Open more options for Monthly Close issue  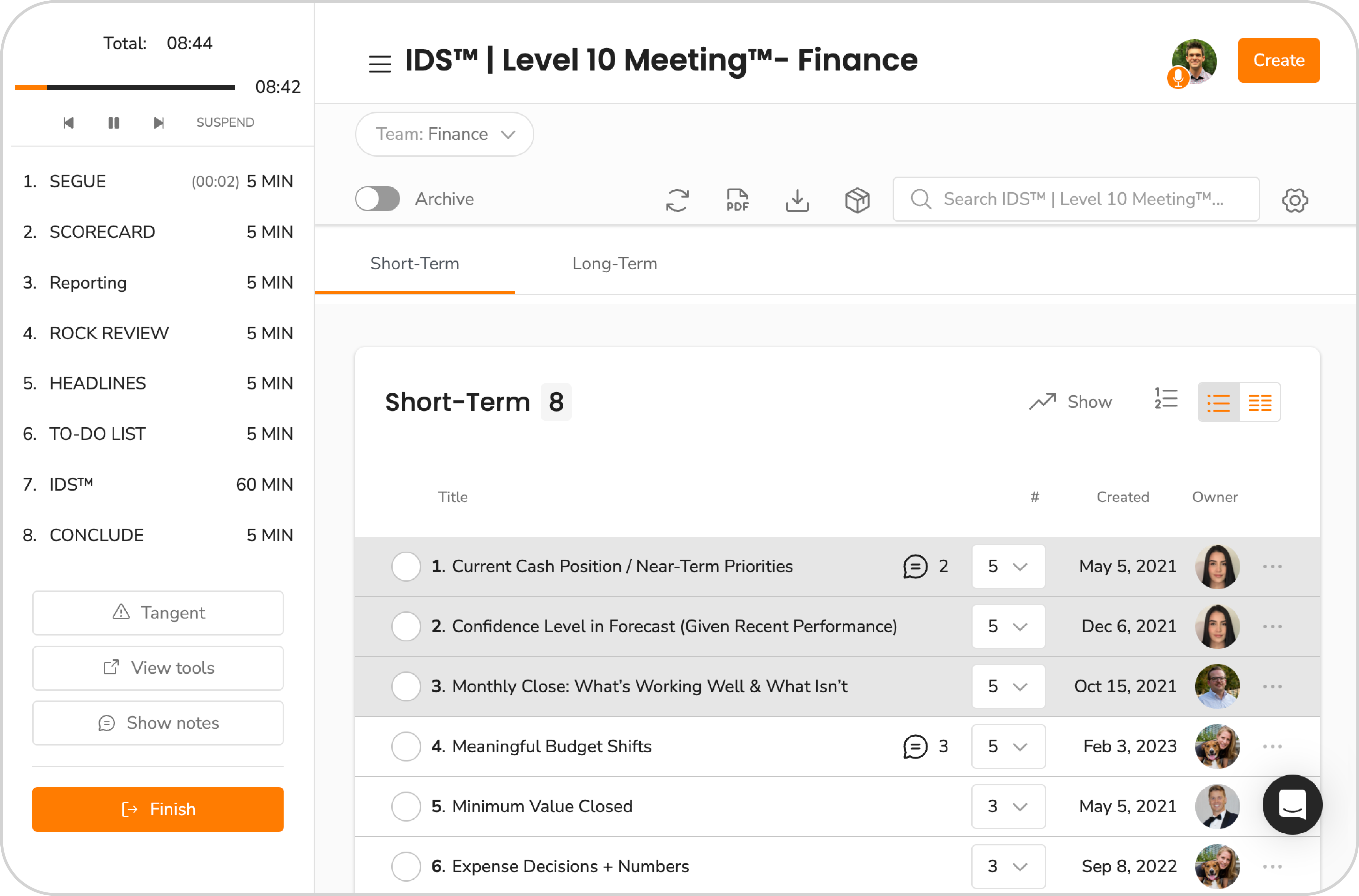coord(1273,686)
